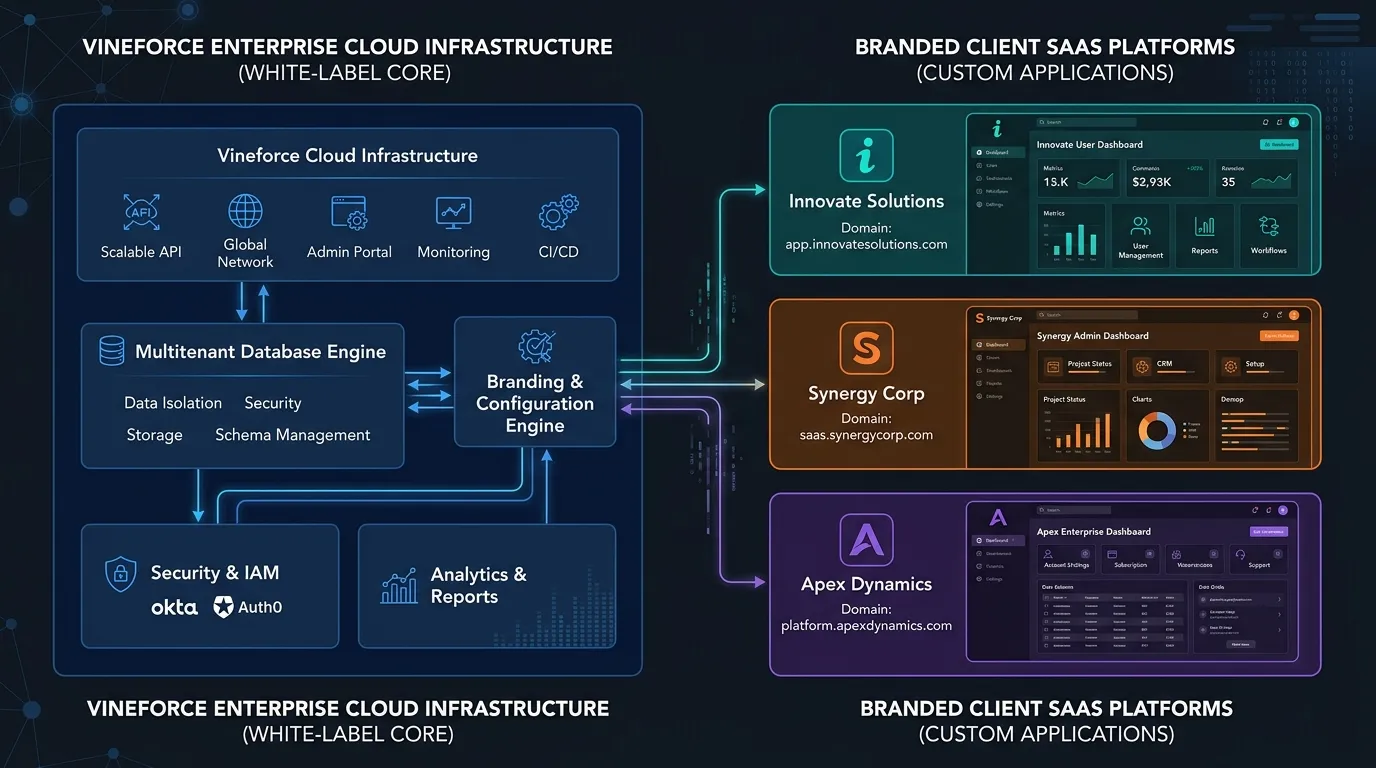1376x768 pixels.
Task: Open User Management in Innovate dashboard
Action: click(x=1140, y=236)
